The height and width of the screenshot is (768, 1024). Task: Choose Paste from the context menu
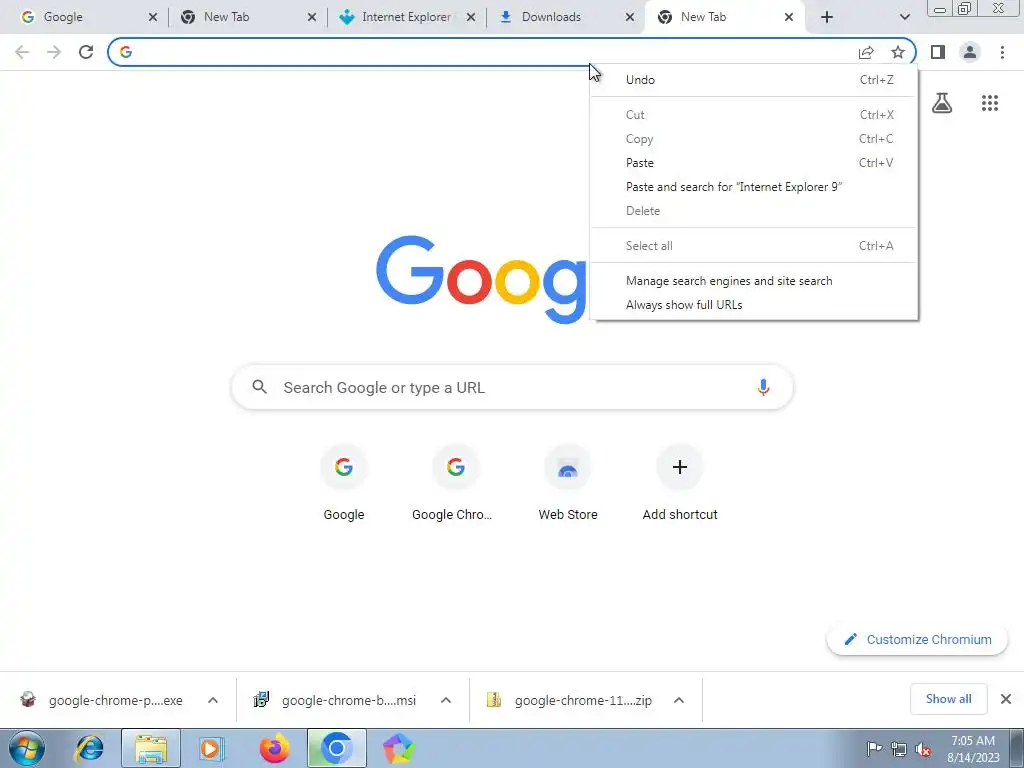754,163
